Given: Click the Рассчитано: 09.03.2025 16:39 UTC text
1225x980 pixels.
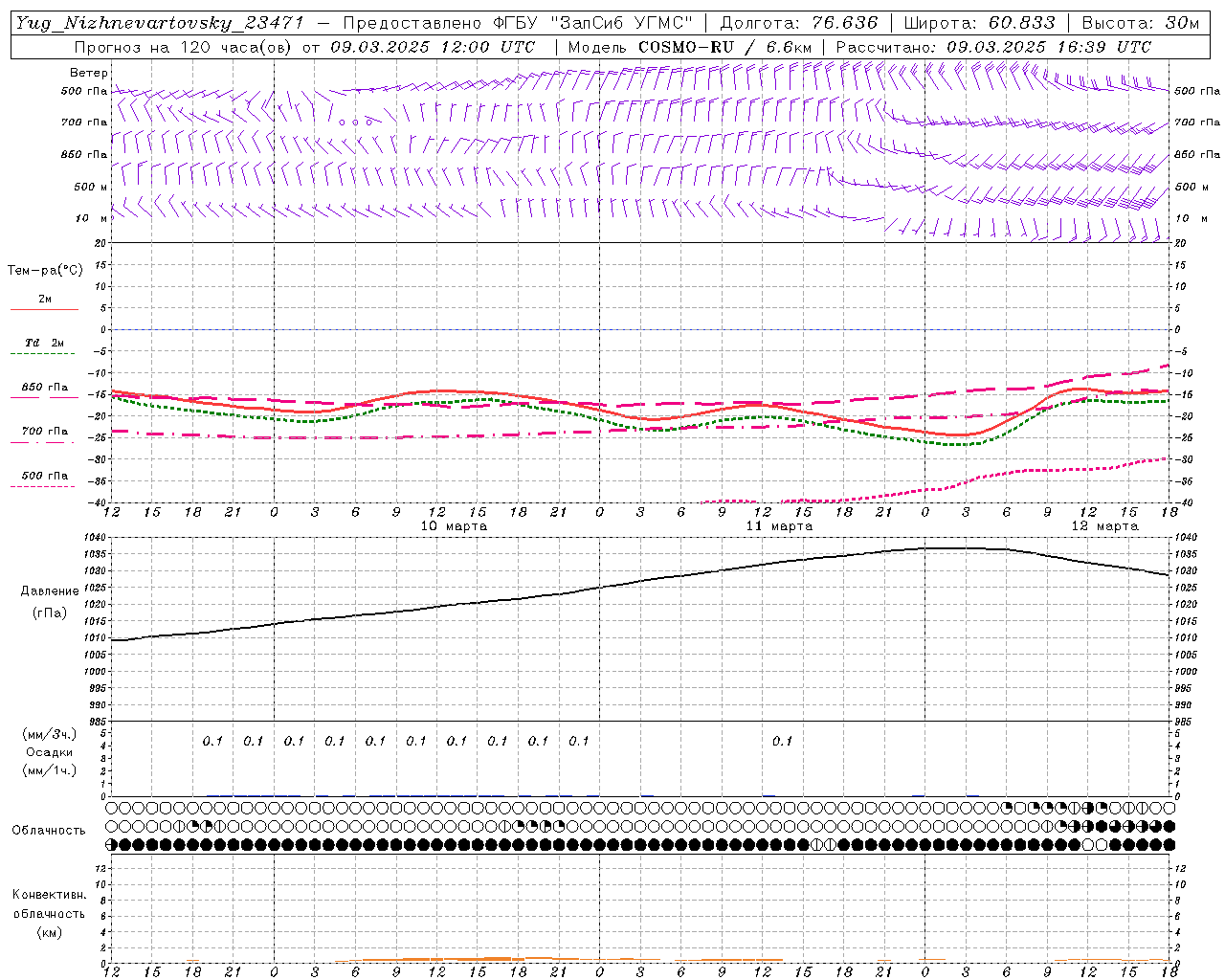Looking at the screenshot, I should click(994, 47).
